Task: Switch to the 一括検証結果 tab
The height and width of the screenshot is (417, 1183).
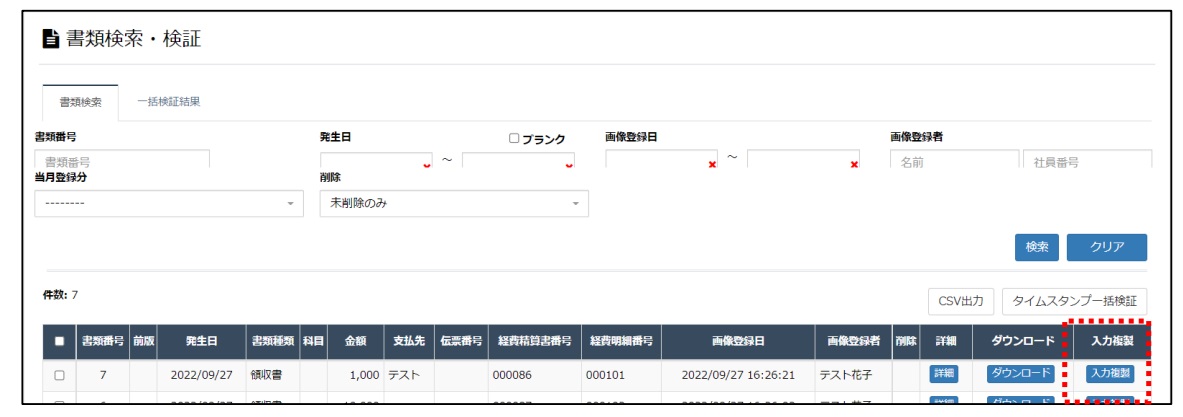Action: (168, 102)
